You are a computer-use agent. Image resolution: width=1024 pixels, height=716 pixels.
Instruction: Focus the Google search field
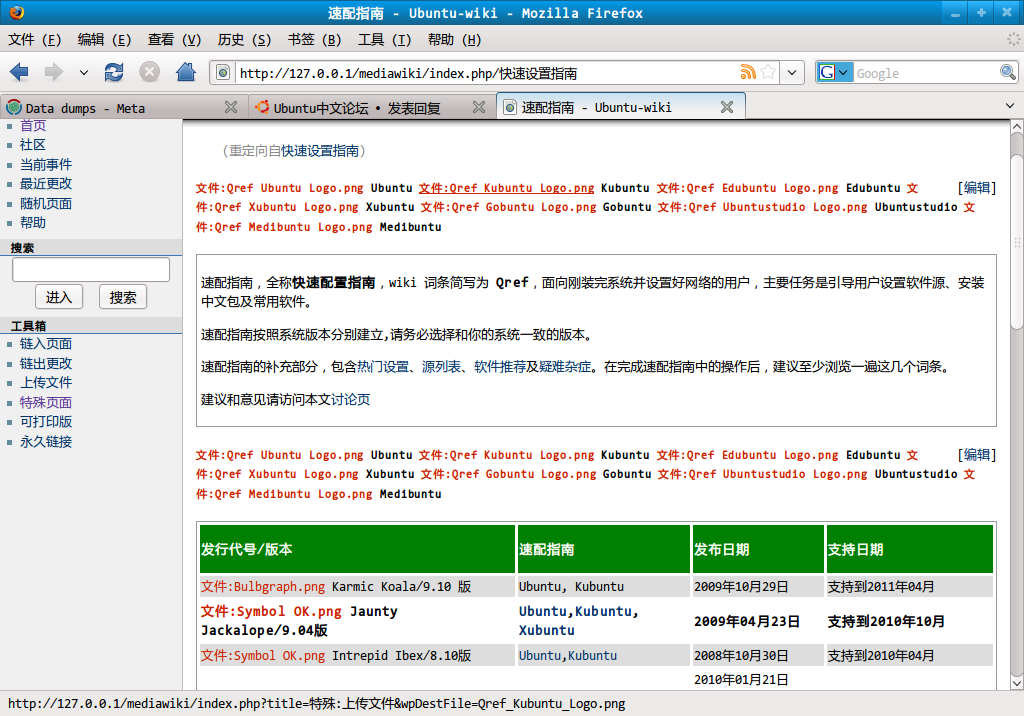point(926,73)
